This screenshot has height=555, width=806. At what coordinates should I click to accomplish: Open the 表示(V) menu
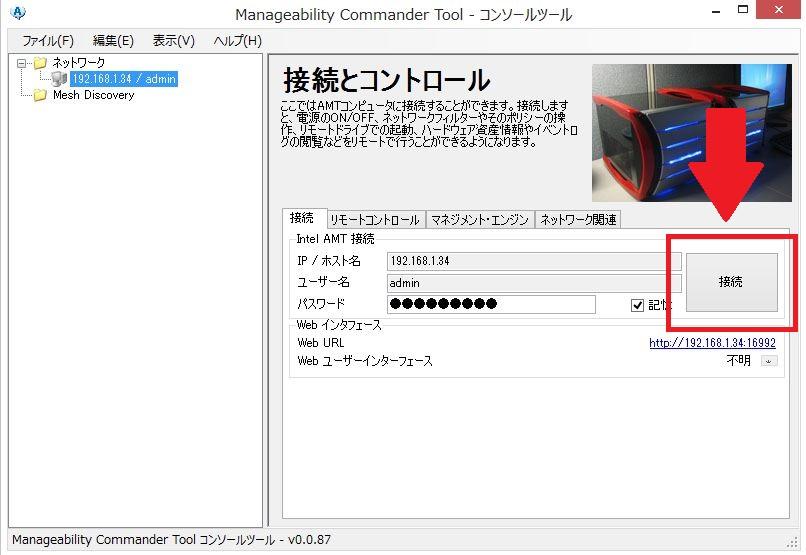coord(174,41)
